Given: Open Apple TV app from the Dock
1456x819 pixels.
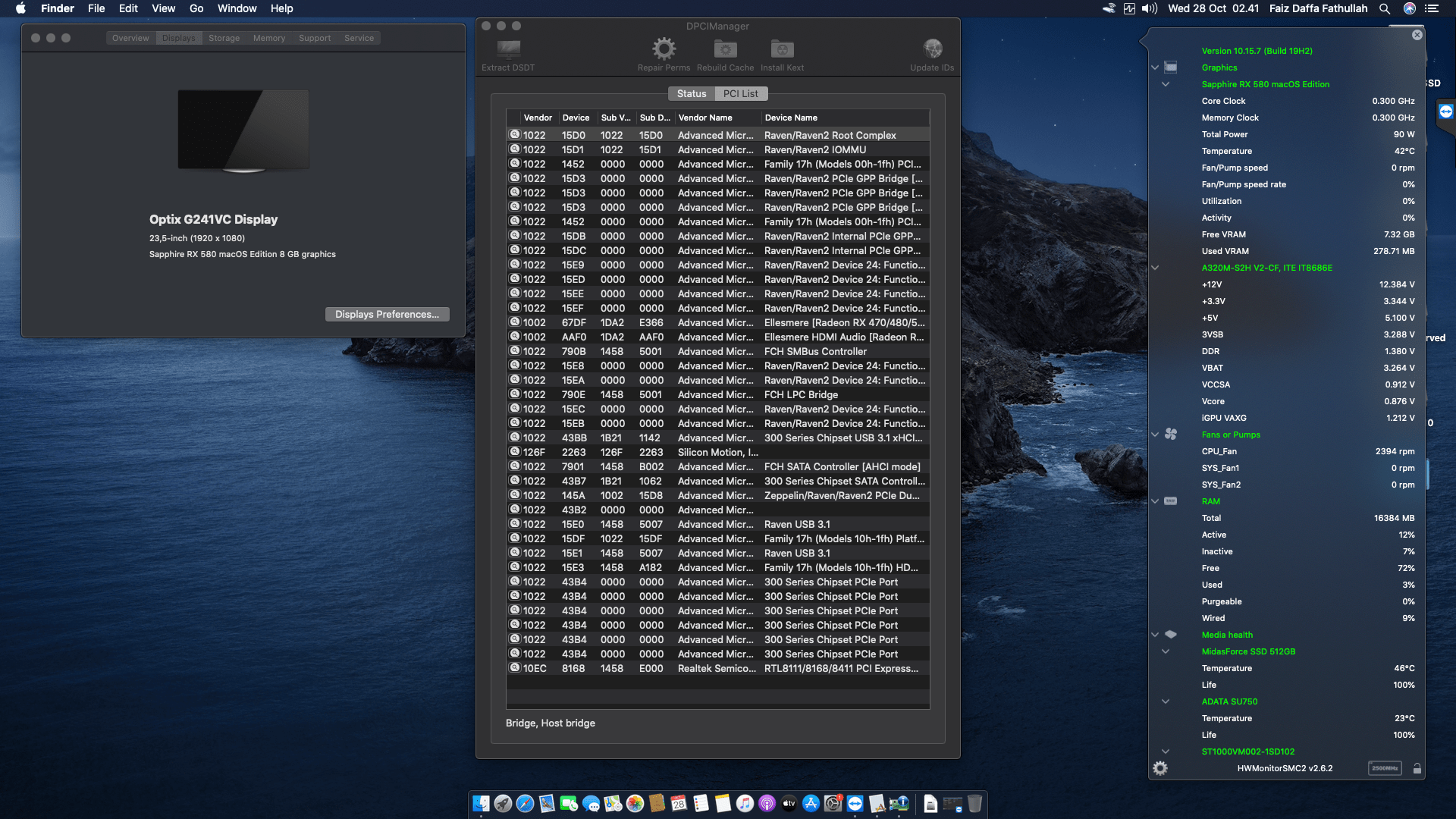Looking at the screenshot, I should (x=789, y=804).
